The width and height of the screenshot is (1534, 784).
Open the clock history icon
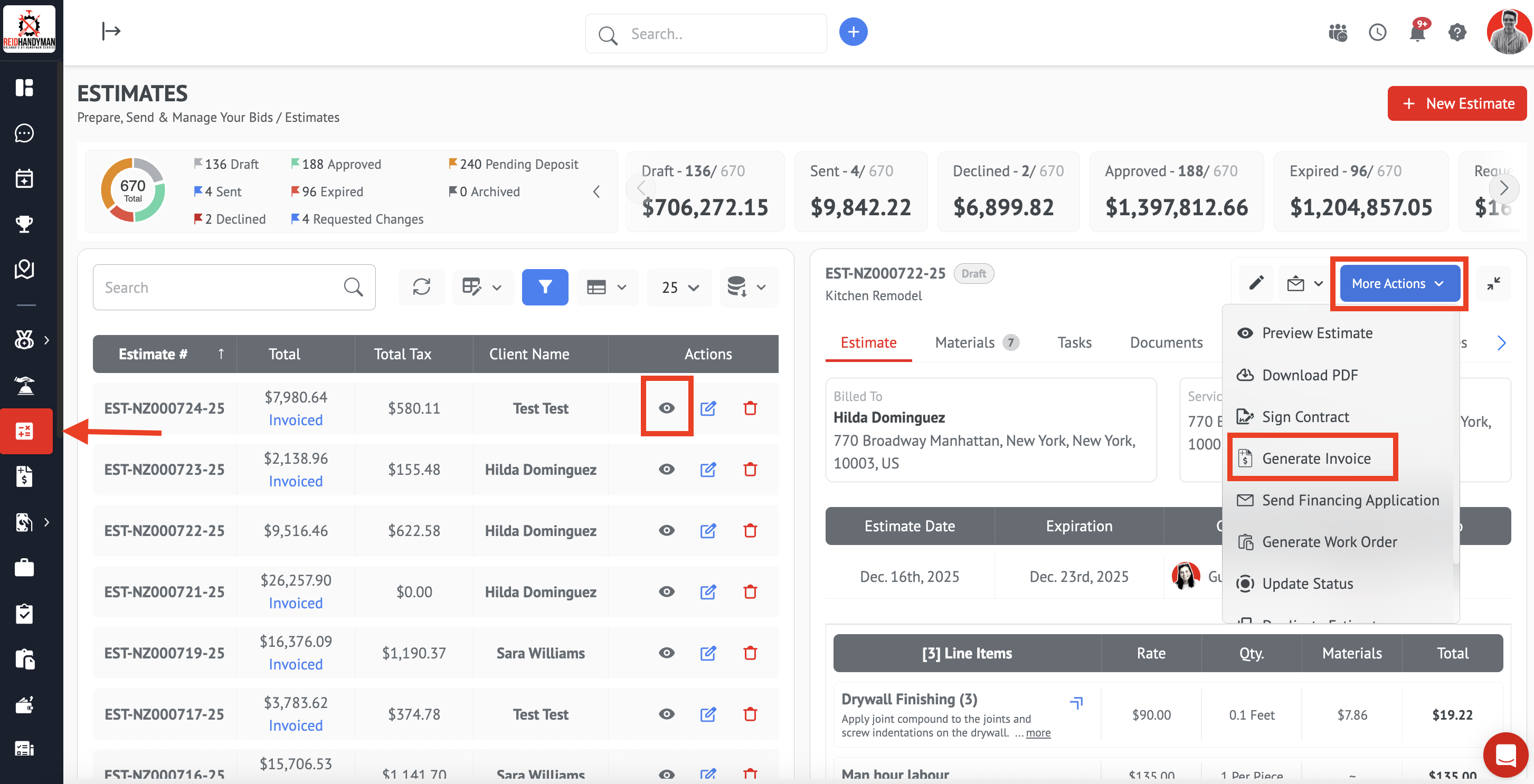point(1377,33)
